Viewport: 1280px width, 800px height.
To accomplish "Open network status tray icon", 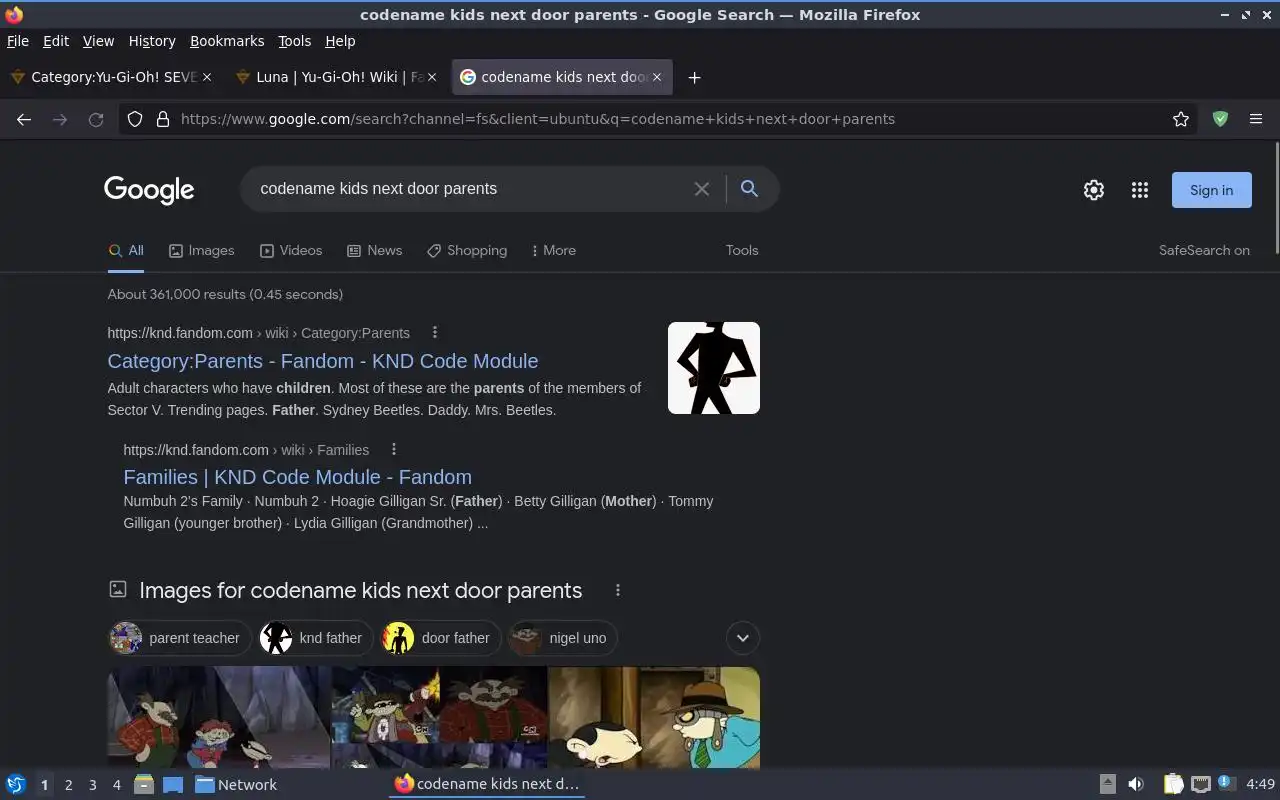I will pyautogui.click(x=1201, y=785).
